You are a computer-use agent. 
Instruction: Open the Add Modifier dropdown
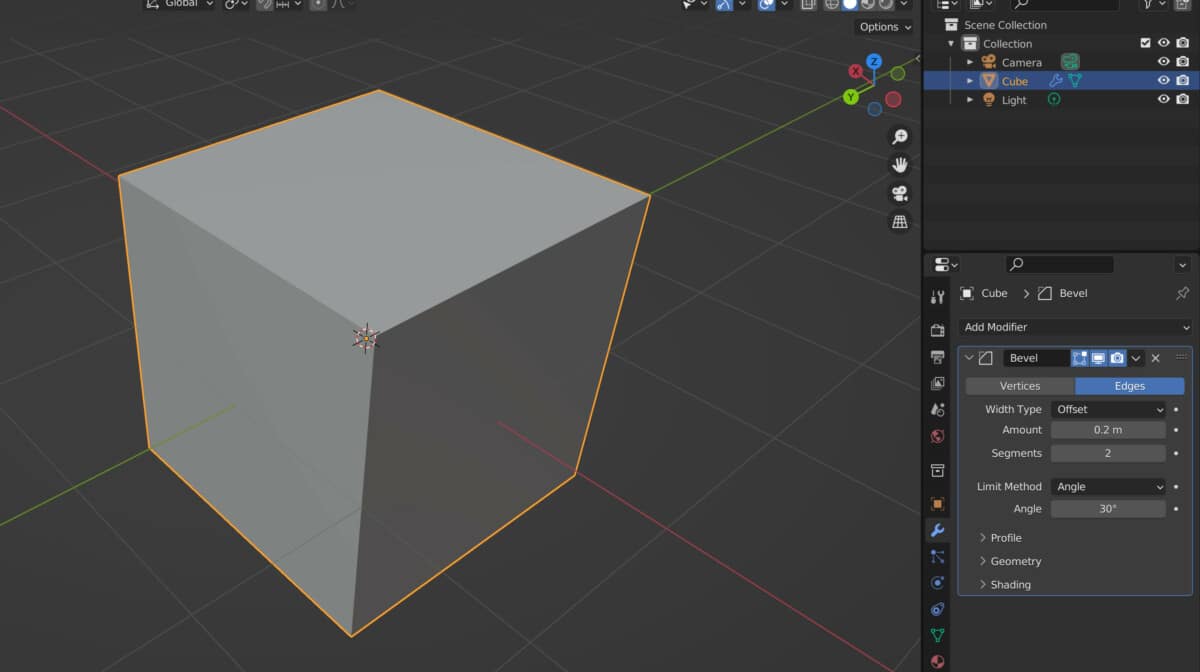click(x=1075, y=327)
